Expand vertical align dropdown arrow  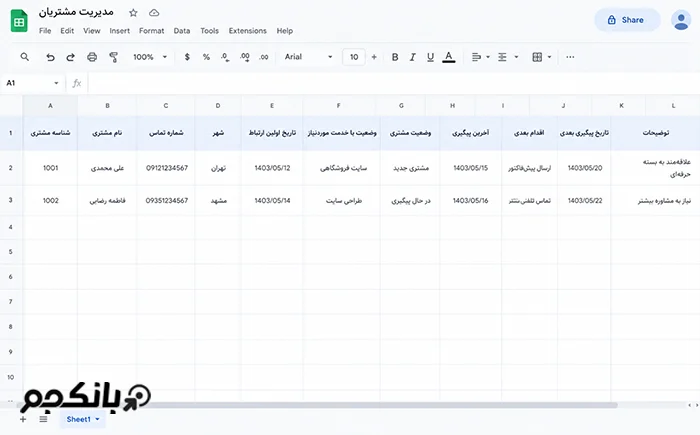517,57
